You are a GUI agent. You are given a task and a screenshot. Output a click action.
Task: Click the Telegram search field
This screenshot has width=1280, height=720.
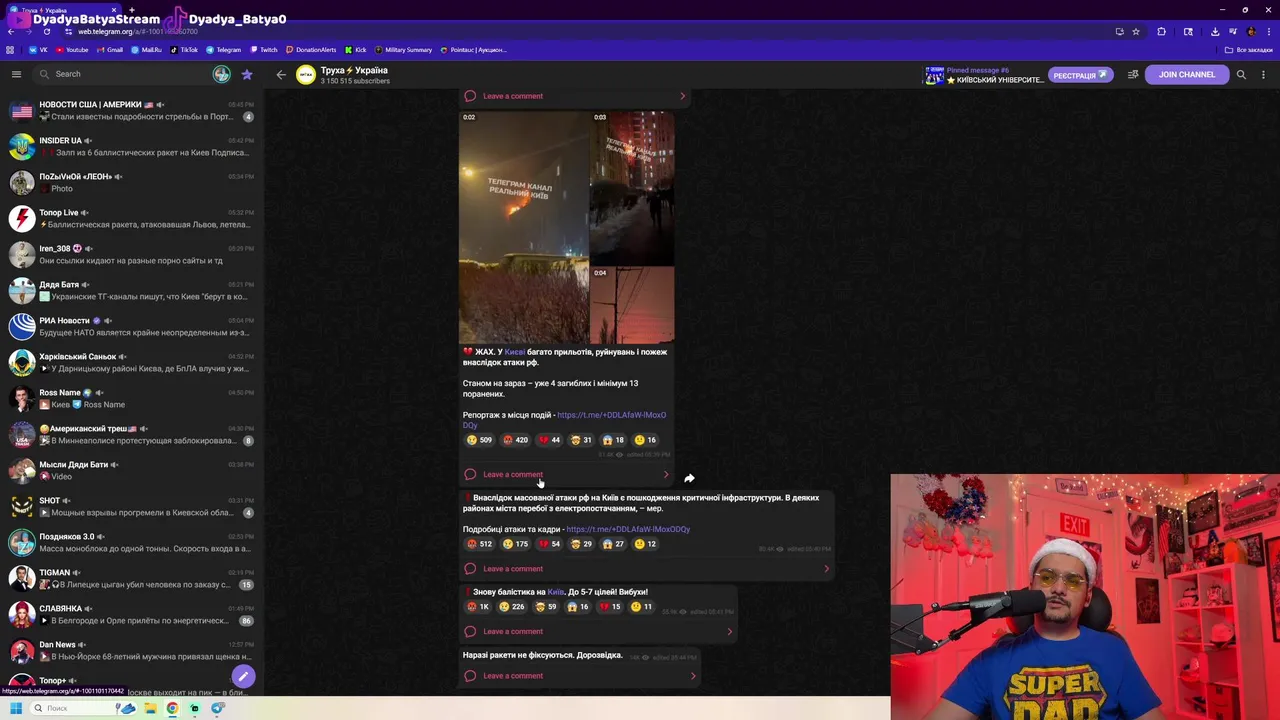pyautogui.click(x=130, y=74)
